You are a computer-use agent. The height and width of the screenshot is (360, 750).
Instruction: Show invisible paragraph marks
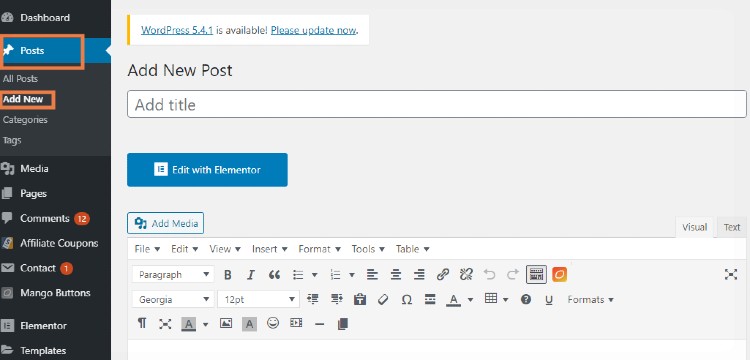(x=142, y=324)
